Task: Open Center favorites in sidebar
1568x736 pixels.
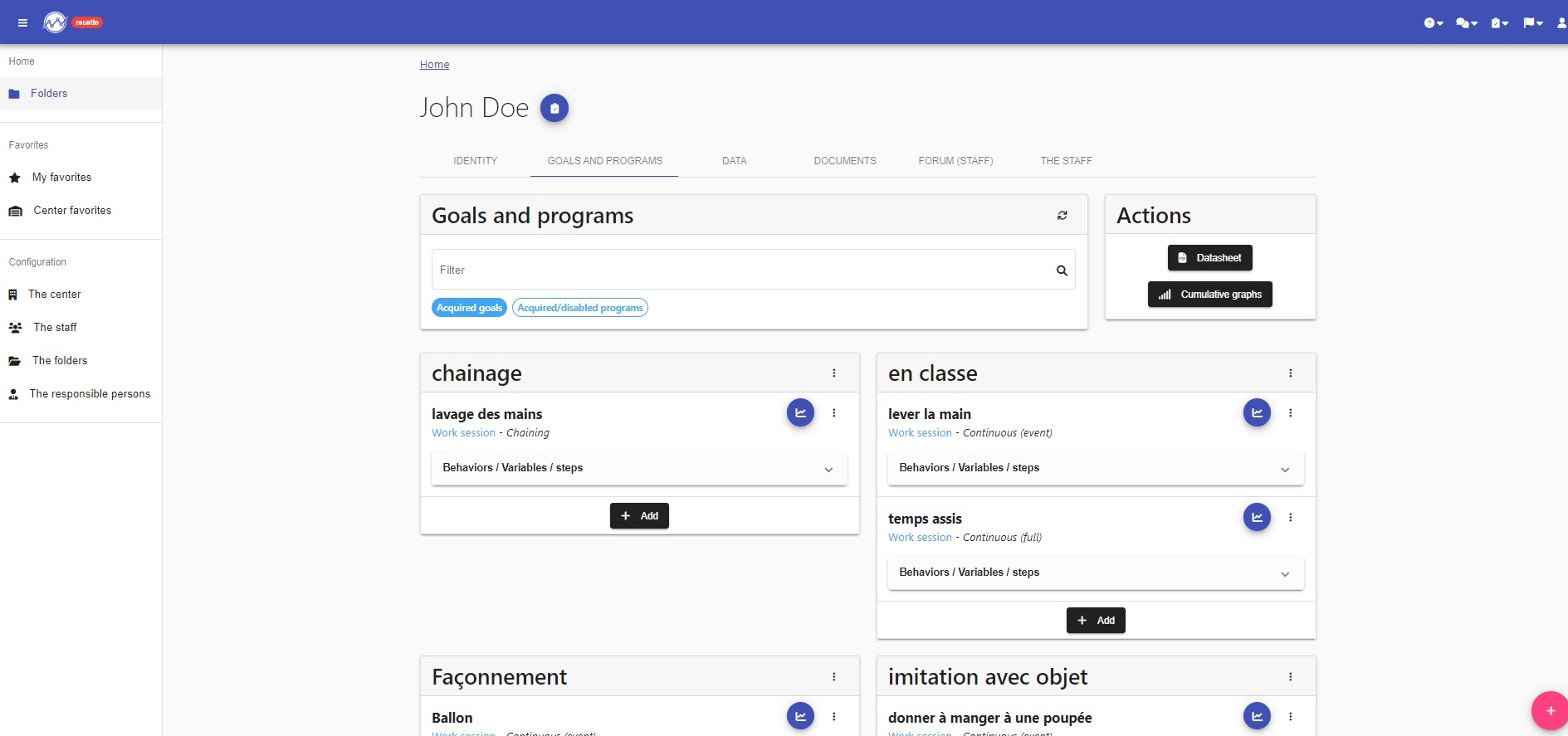Action: point(81,211)
